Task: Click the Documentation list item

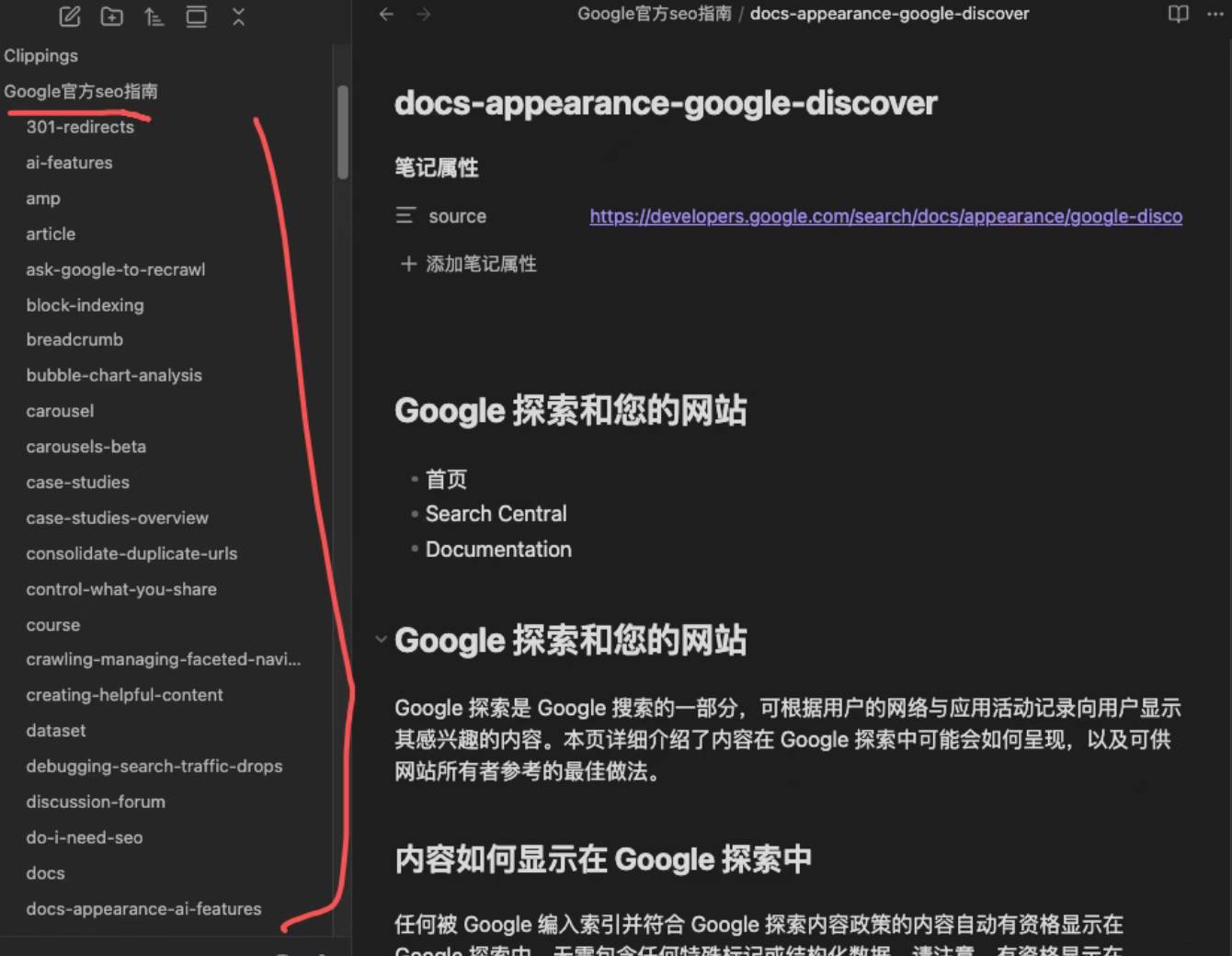Action: tap(498, 550)
